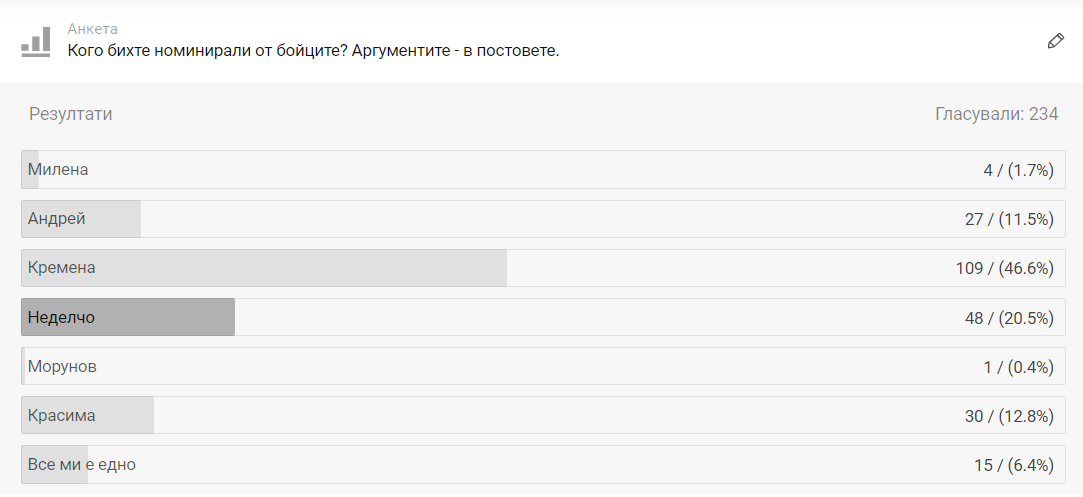
Task: Click the 4 / (1.7%) vote count
Action: (1018, 170)
